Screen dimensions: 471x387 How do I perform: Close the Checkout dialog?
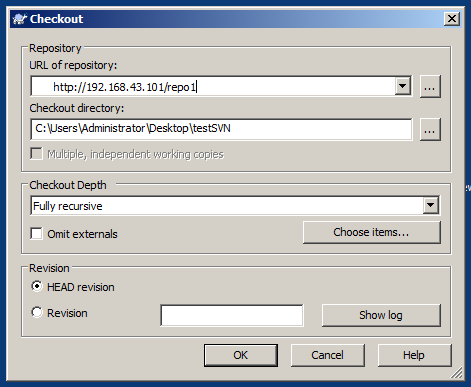[x=452, y=19]
